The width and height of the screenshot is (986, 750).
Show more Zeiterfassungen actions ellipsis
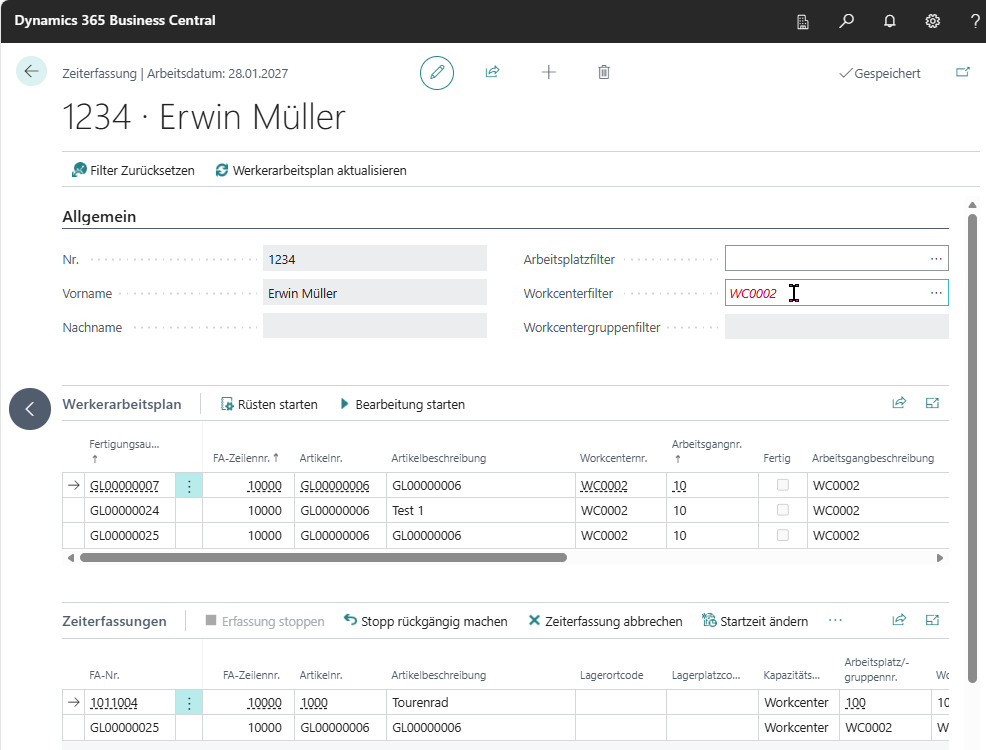tap(835, 620)
